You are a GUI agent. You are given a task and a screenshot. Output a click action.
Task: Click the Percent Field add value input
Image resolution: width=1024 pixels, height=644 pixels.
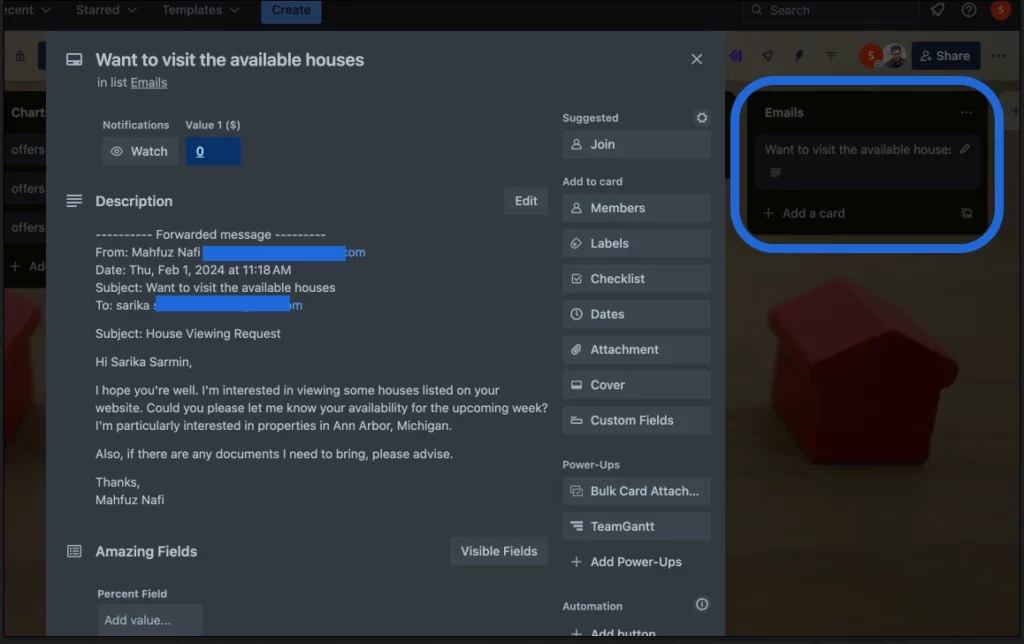click(150, 620)
